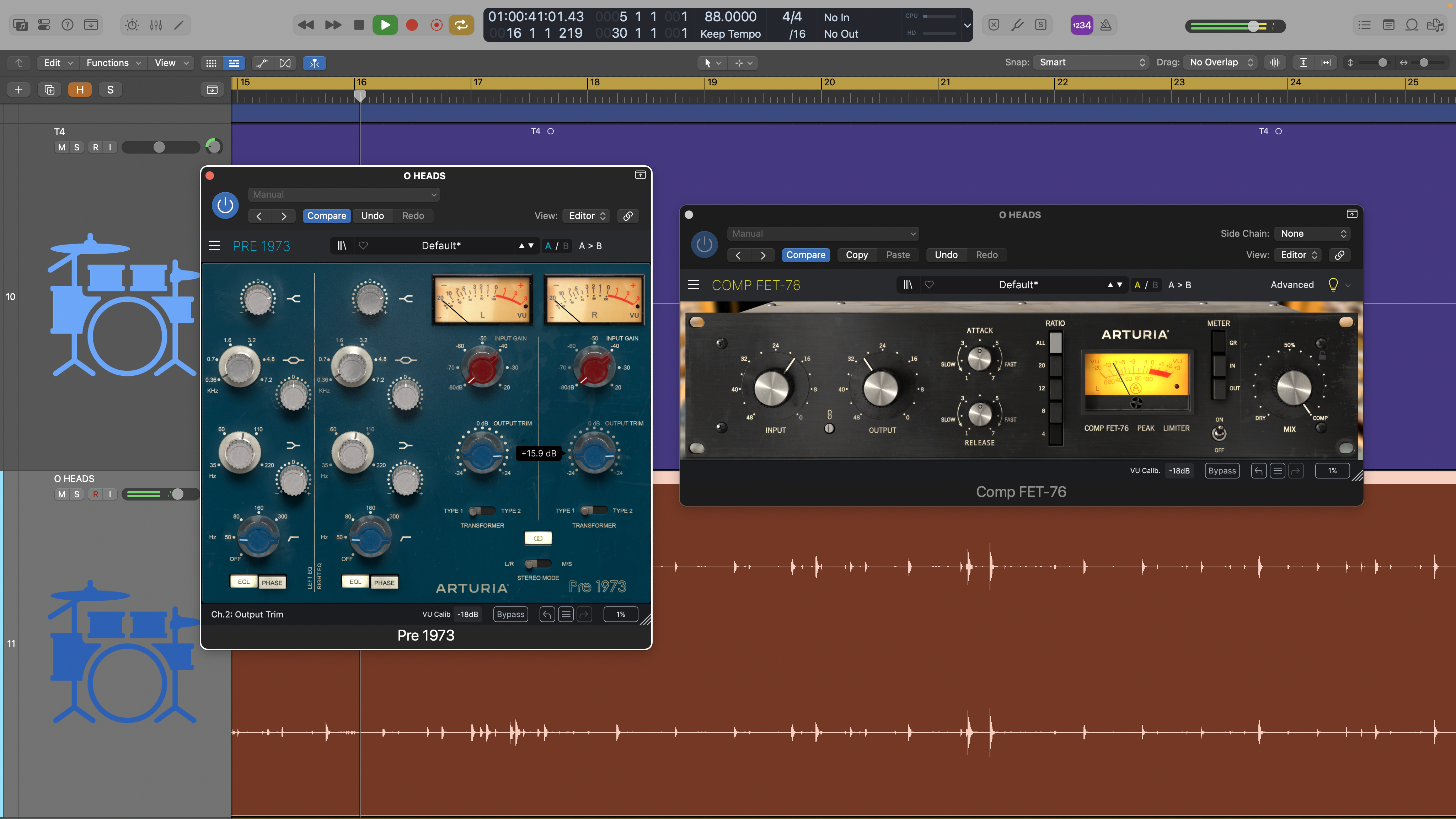Open the Loop Browser icon
This screenshot has width=1456, height=819.
click(1412, 25)
